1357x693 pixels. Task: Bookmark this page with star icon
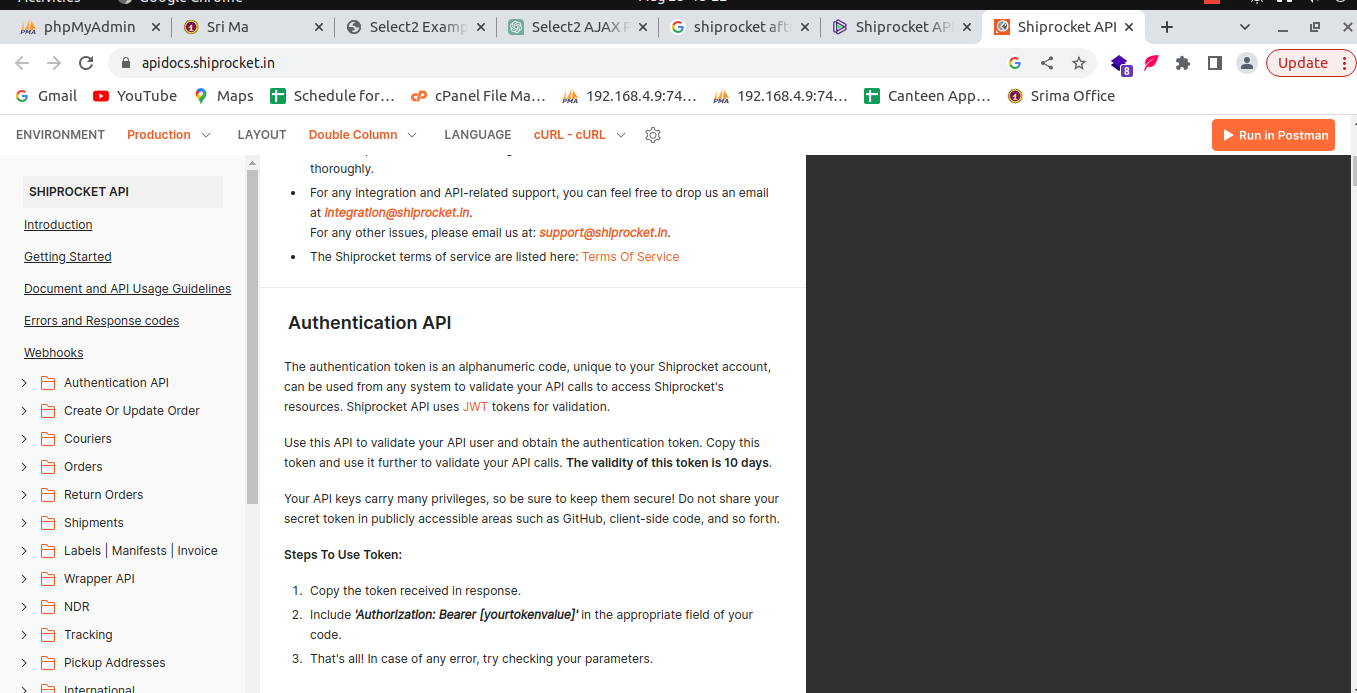pyautogui.click(x=1078, y=63)
